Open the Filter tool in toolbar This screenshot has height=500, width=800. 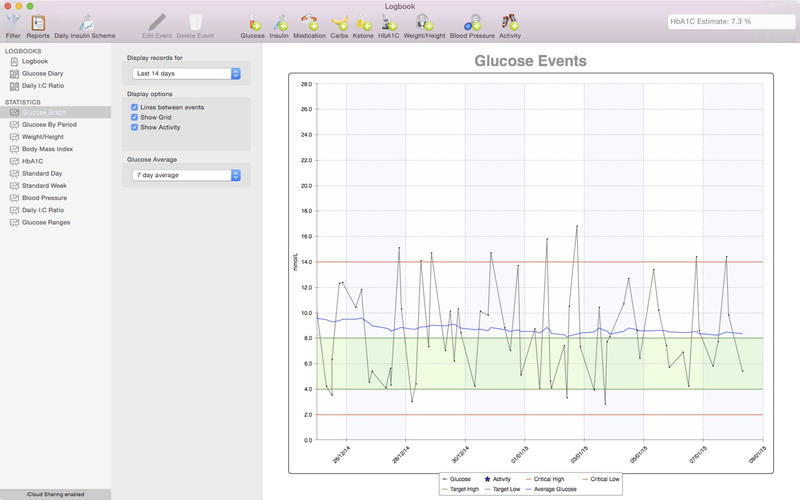point(13,24)
